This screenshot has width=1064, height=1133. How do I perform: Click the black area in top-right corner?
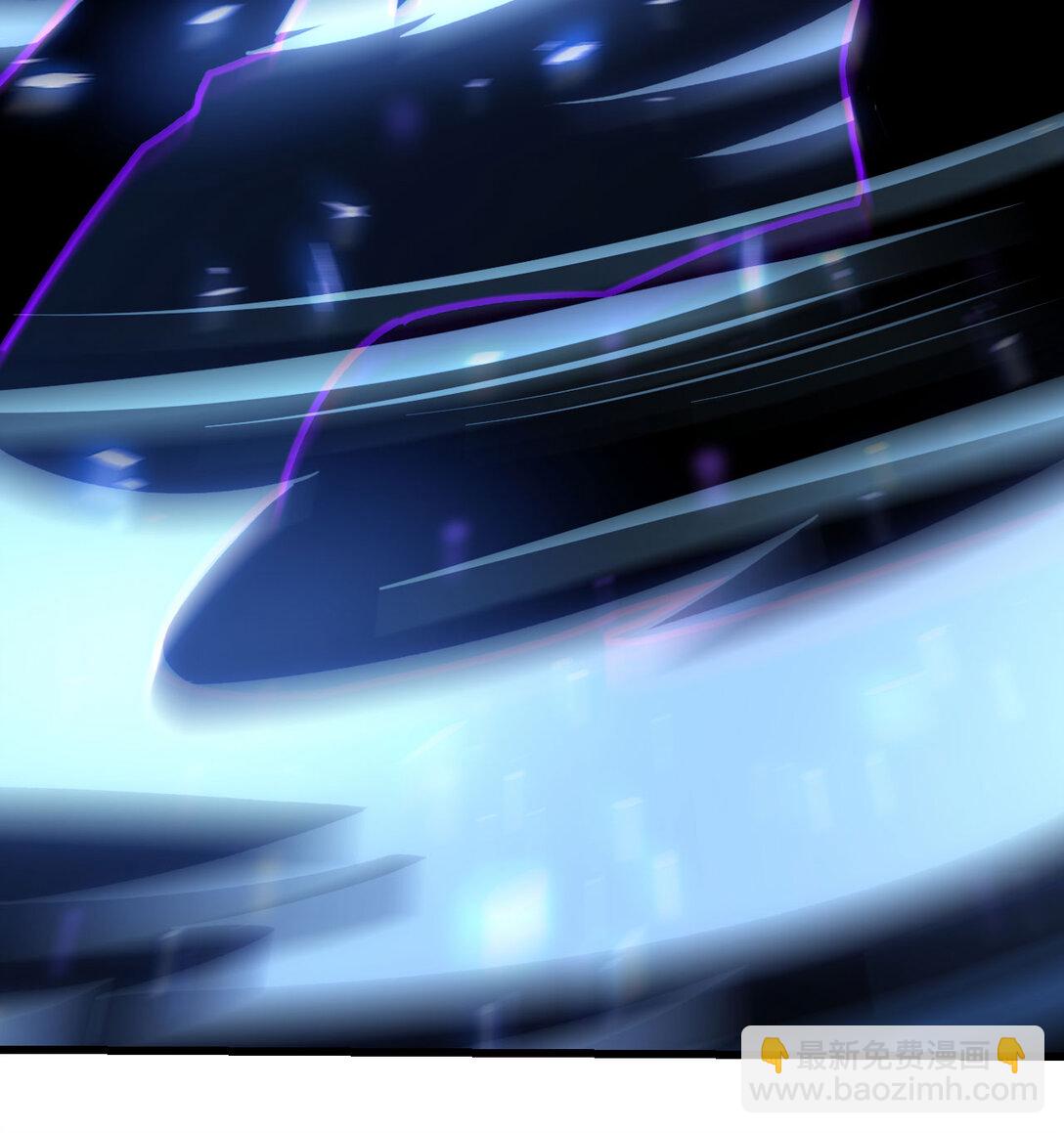(x=978, y=59)
